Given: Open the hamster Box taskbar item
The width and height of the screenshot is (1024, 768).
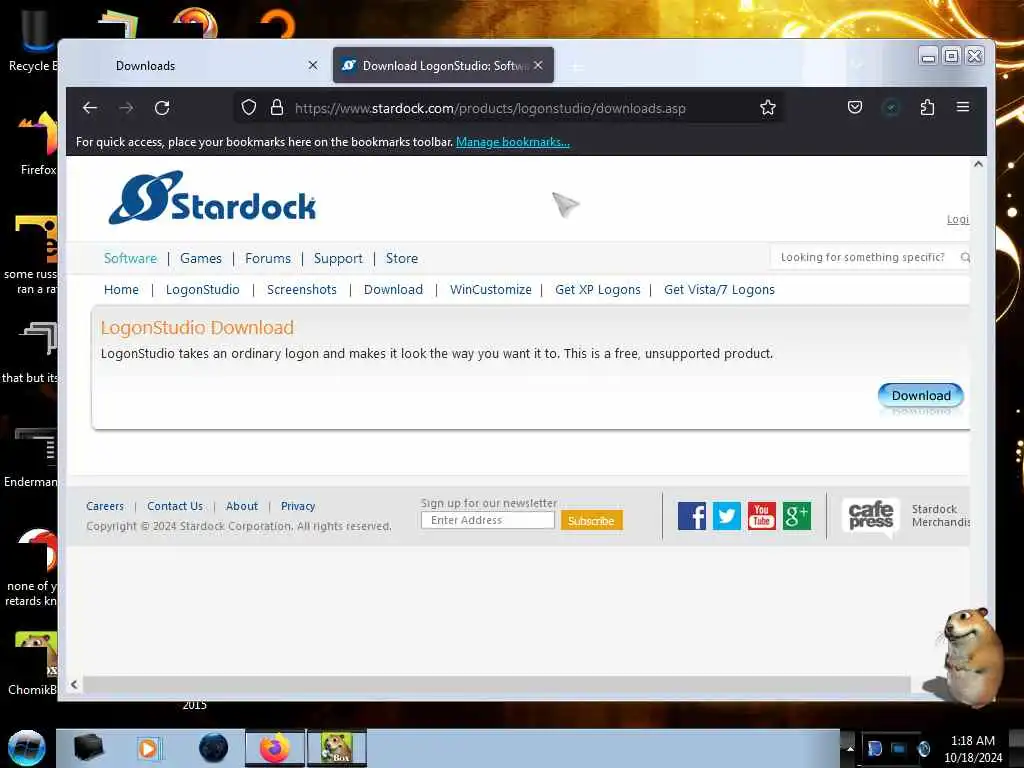Looking at the screenshot, I should 337,748.
